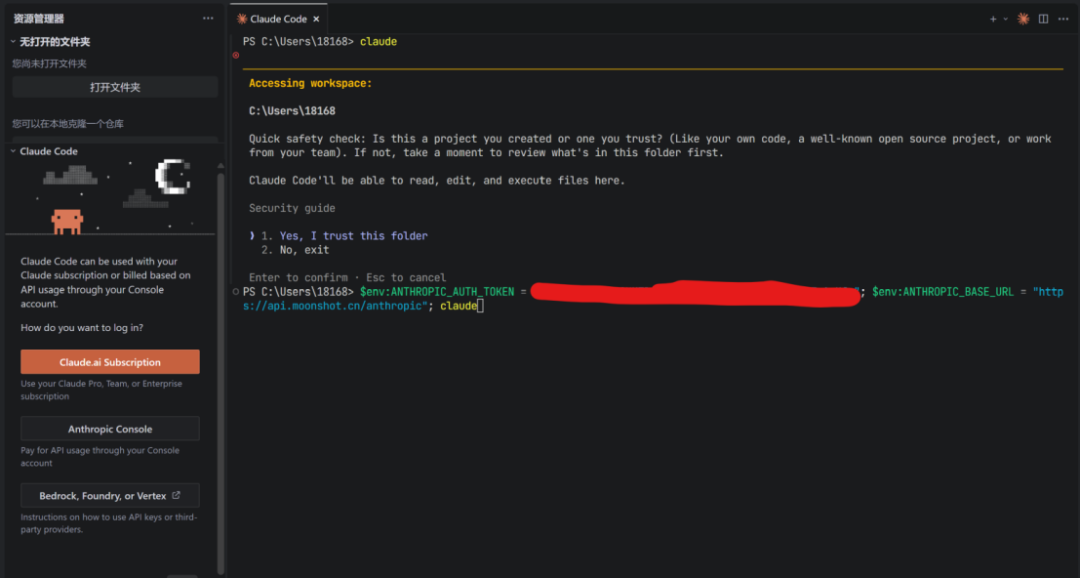Click the 'How do you want to log in?' text
1080x578 pixels.
(82, 328)
